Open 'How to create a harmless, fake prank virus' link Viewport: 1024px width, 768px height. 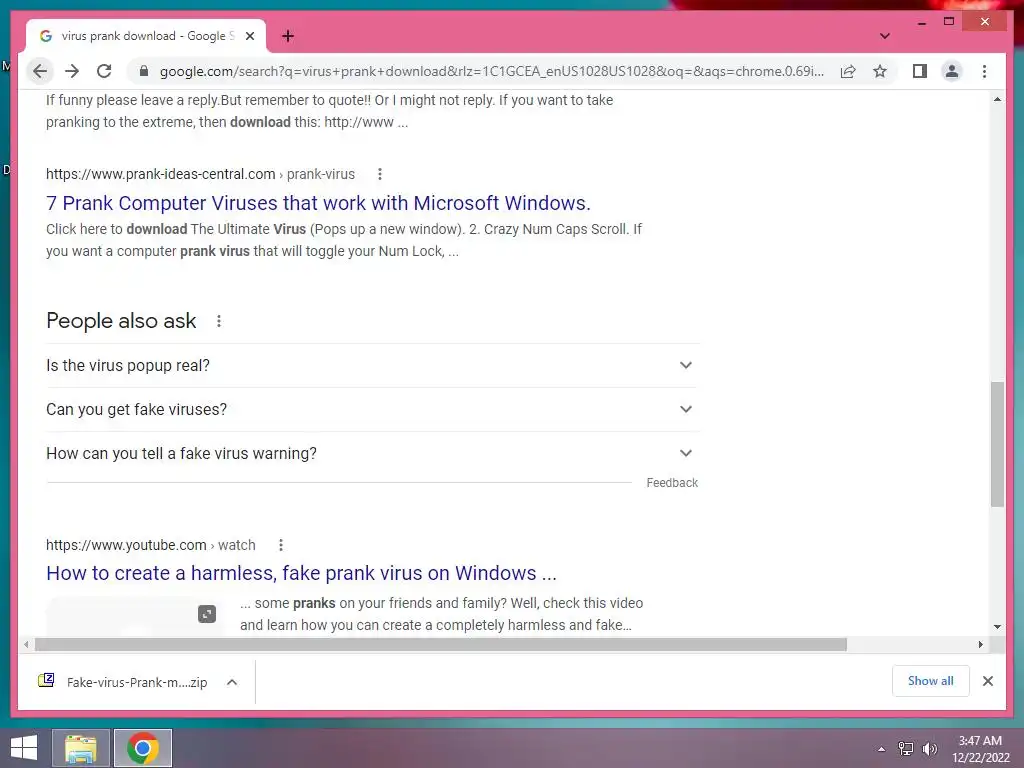[x=301, y=573]
